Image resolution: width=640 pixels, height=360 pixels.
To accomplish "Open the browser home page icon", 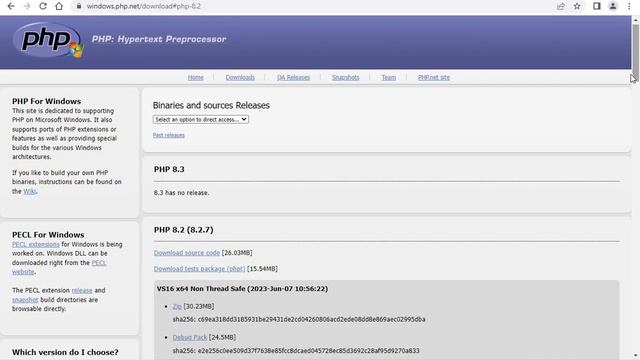I will click(x=59, y=6).
